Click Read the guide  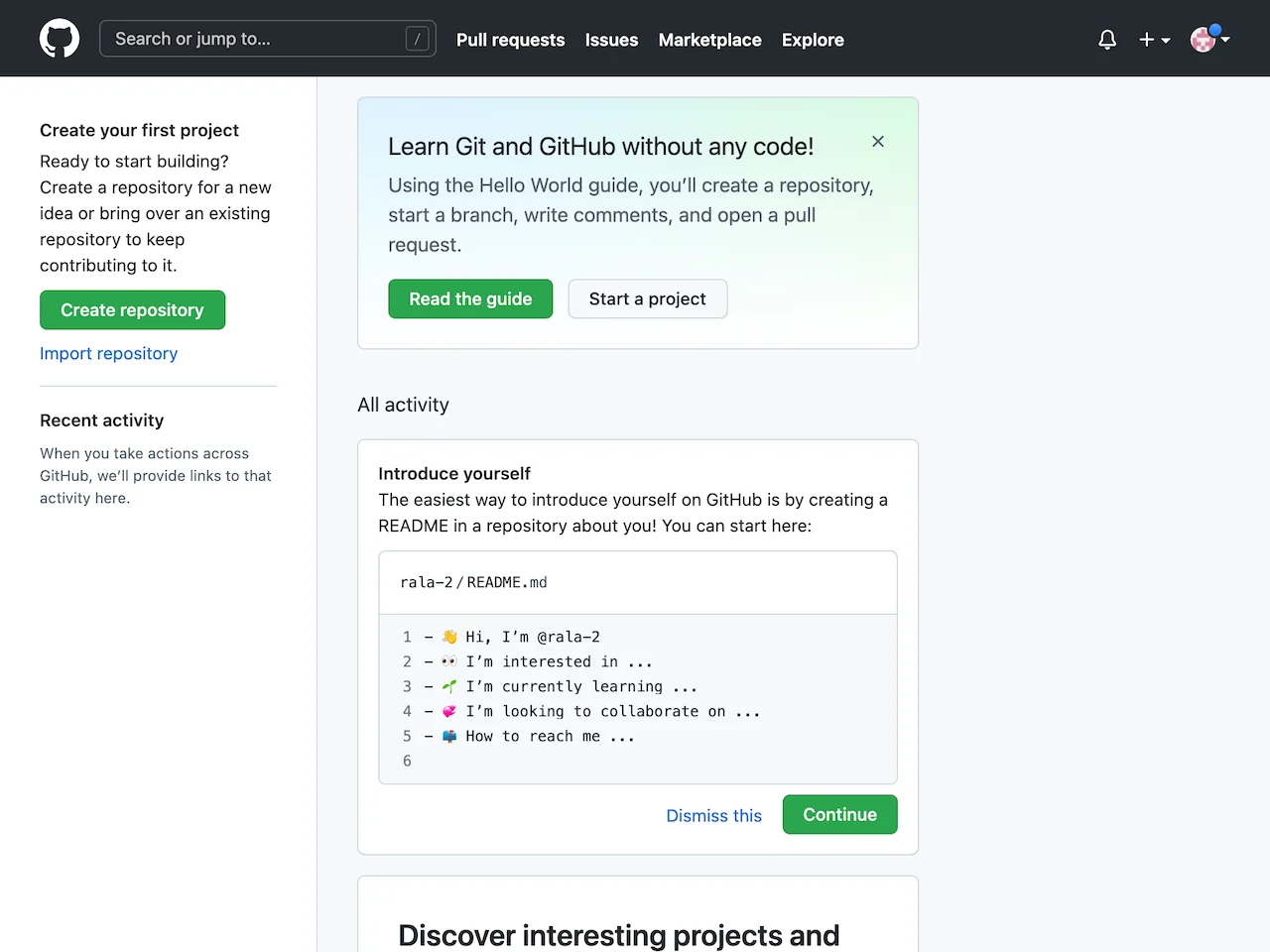pos(470,298)
